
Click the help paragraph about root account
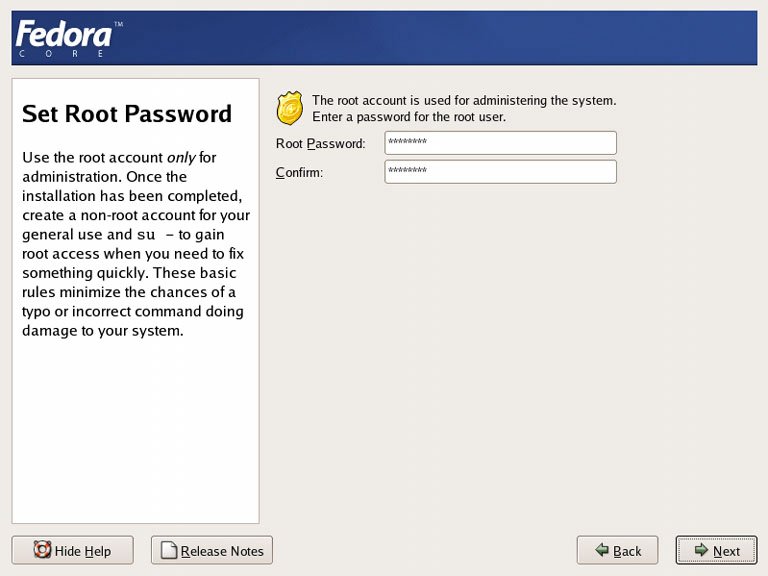tap(135, 244)
